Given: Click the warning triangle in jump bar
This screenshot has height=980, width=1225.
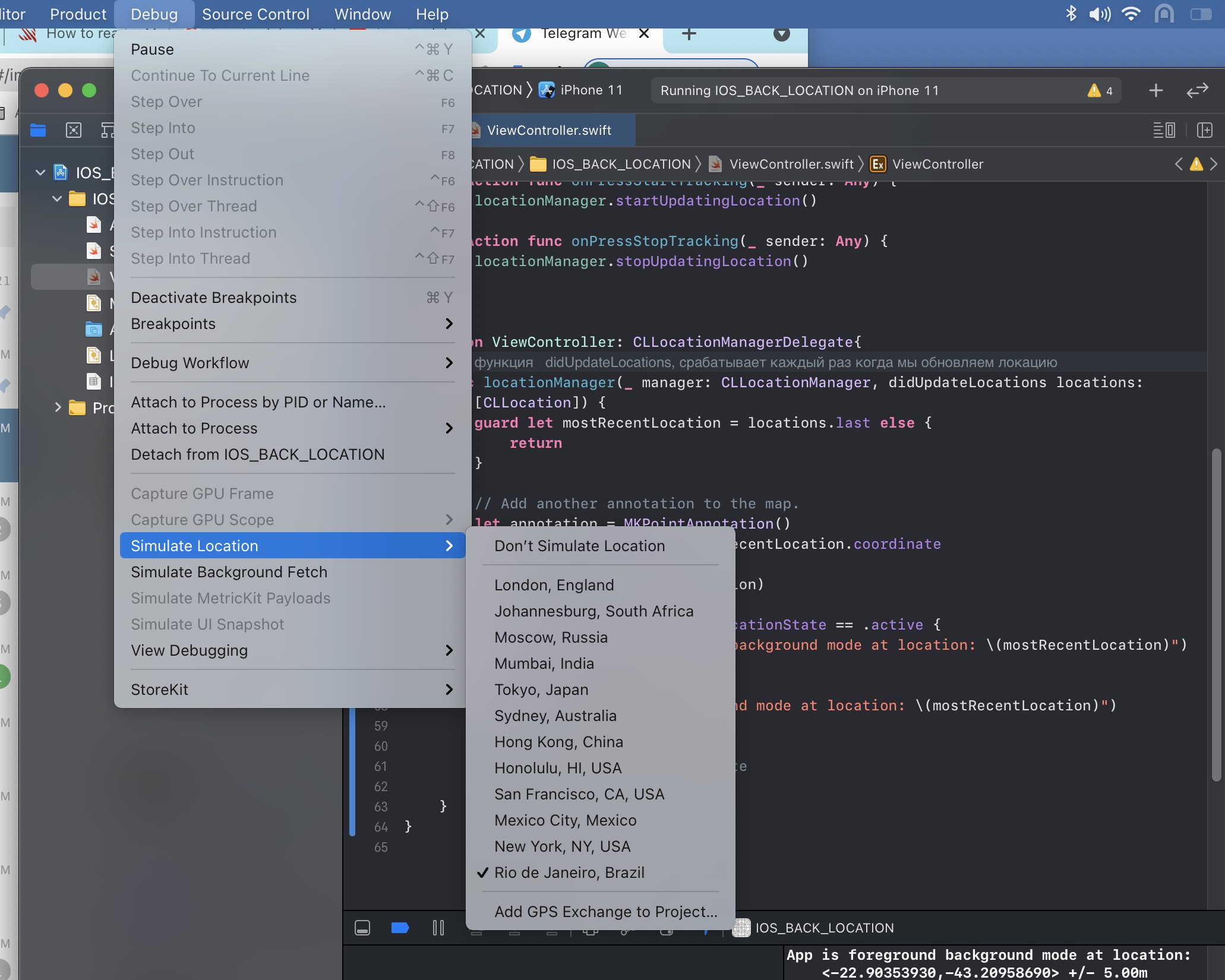Looking at the screenshot, I should 1196,164.
